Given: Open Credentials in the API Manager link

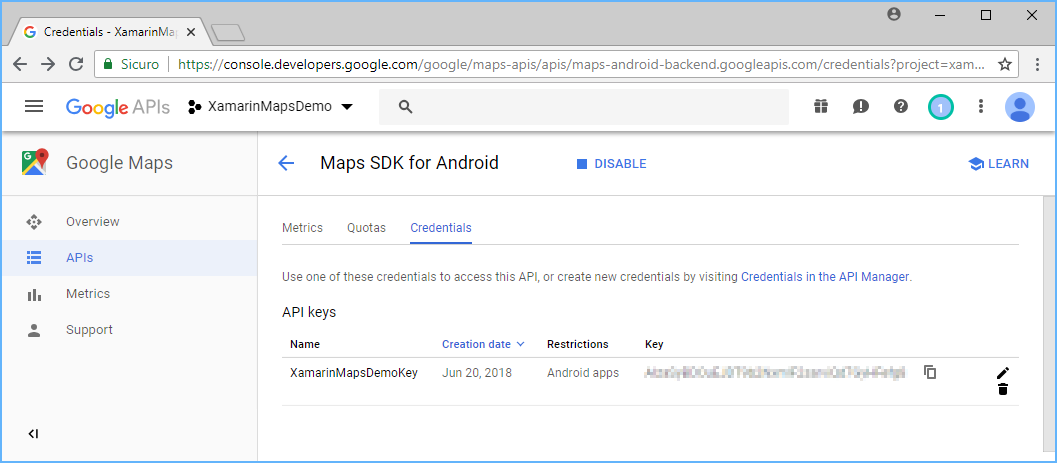Looking at the screenshot, I should 824,276.
